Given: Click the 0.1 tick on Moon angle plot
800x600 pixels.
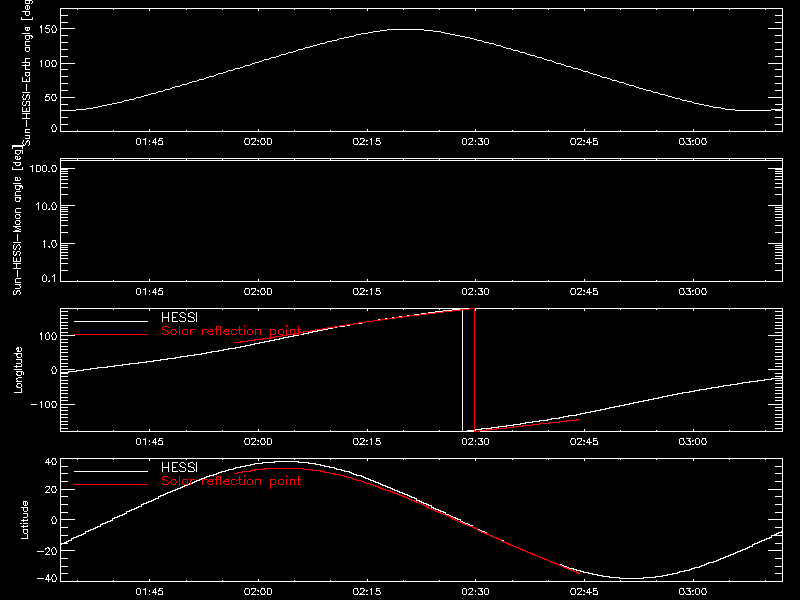Looking at the screenshot, I should point(49,278).
